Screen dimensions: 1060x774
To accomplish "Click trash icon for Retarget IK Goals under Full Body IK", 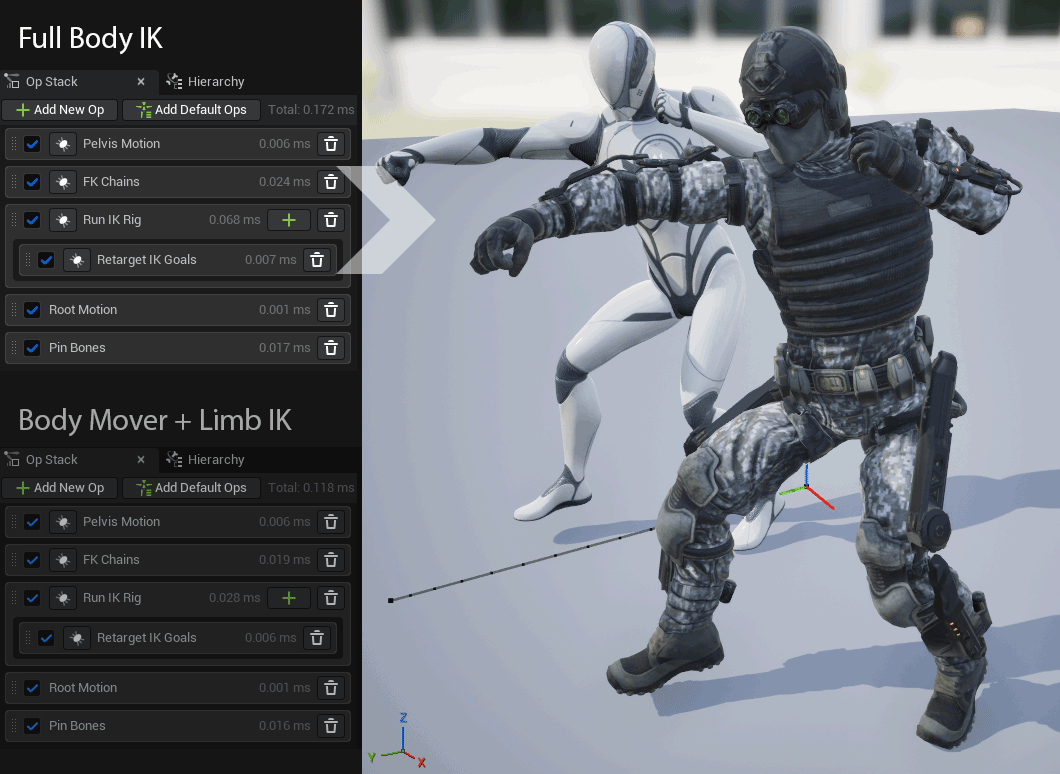I will click(317, 260).
